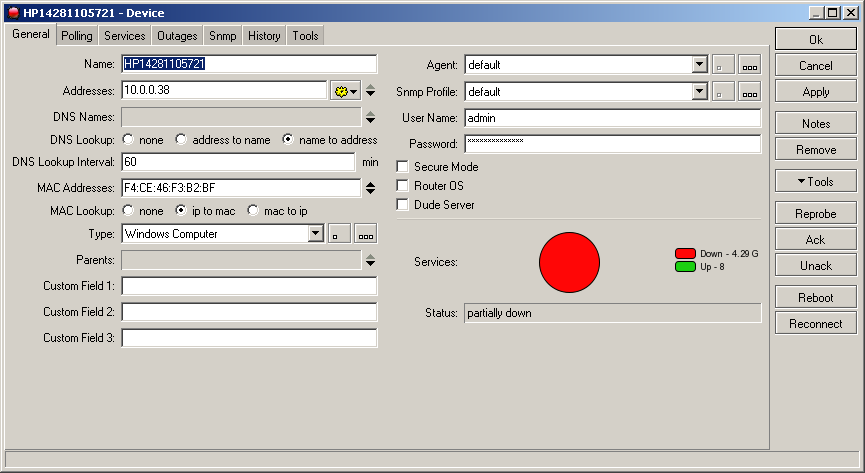
Task: Click the Cancel button
Action: [x=815, y=66]
